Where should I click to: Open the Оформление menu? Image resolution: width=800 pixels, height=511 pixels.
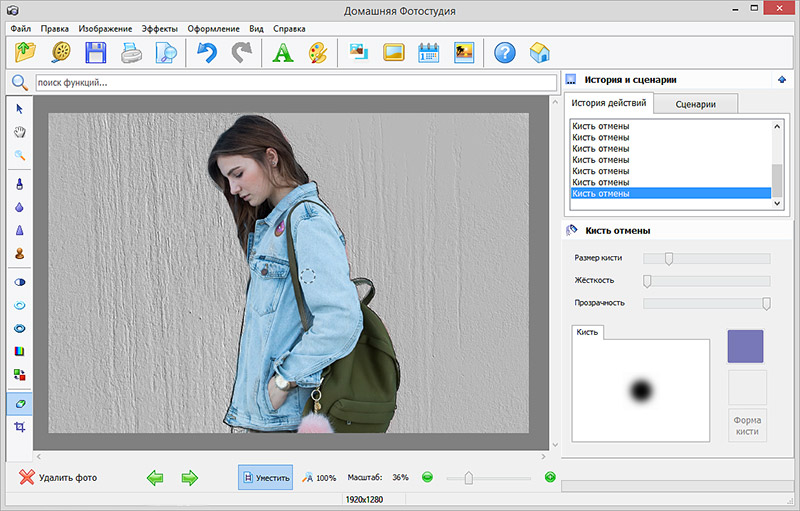(213, 29)
